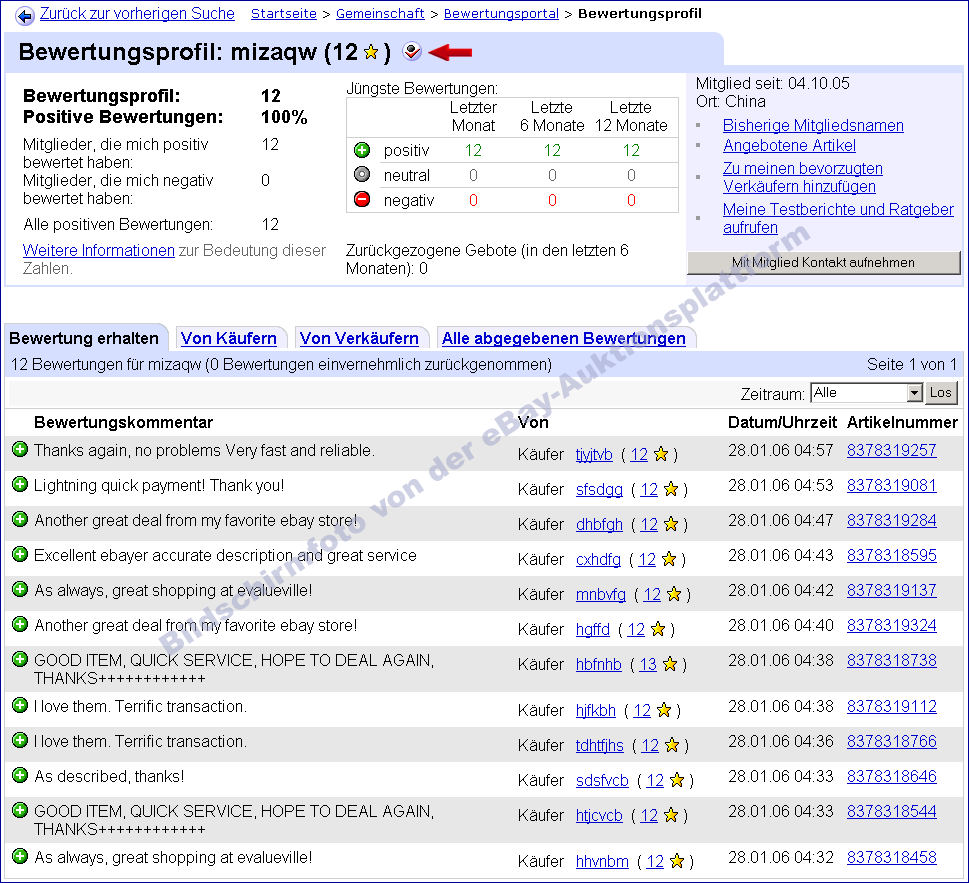Click the star icon next to buyer dhbfgh
Image resolution: width=969 pixels, height=883 pixels.
(671, 524)
